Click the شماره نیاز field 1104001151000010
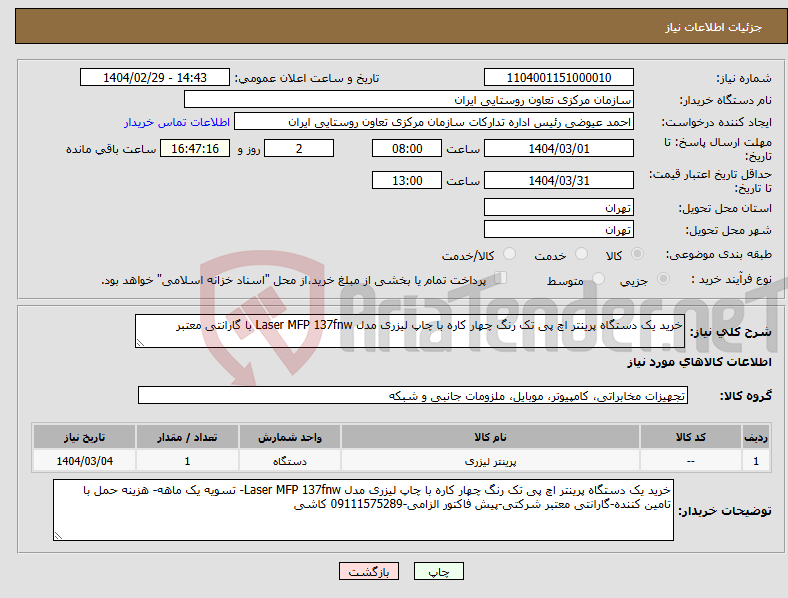Viewport: 788px width, 598px height. click(x=558, y=77)
